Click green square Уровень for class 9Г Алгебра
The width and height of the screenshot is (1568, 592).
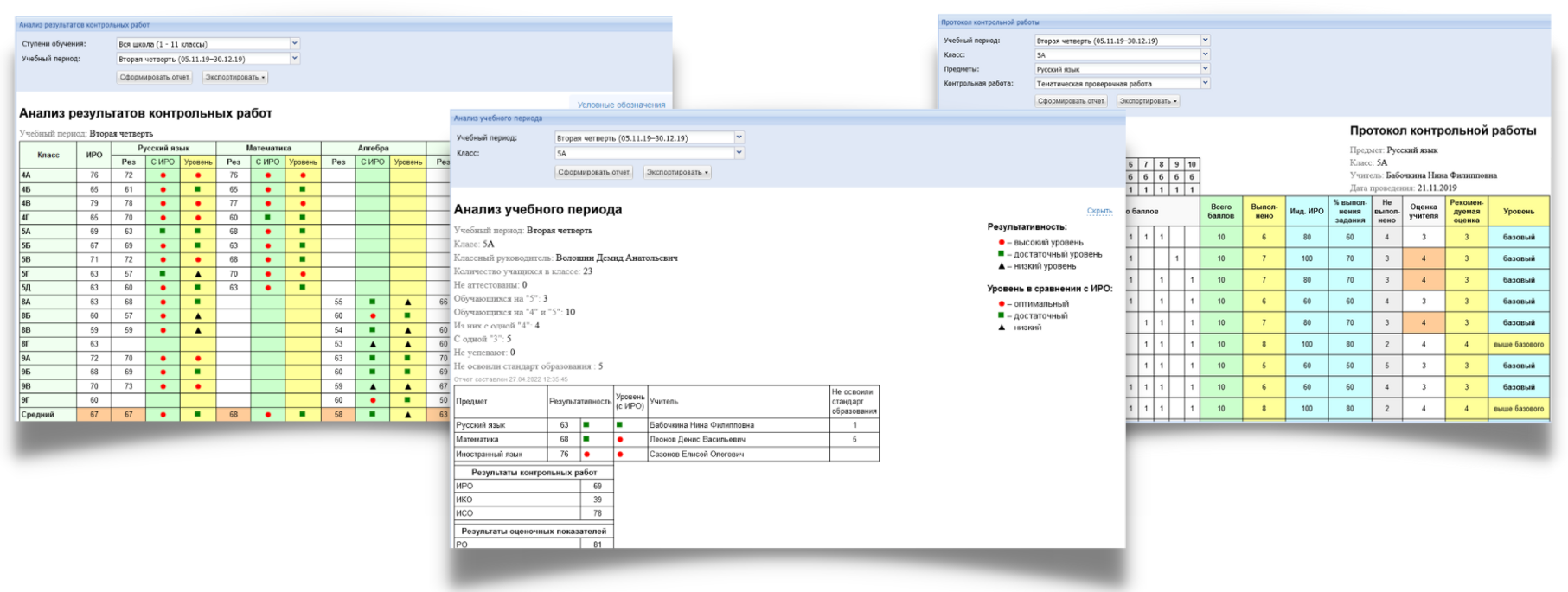(x=407, y=400)
